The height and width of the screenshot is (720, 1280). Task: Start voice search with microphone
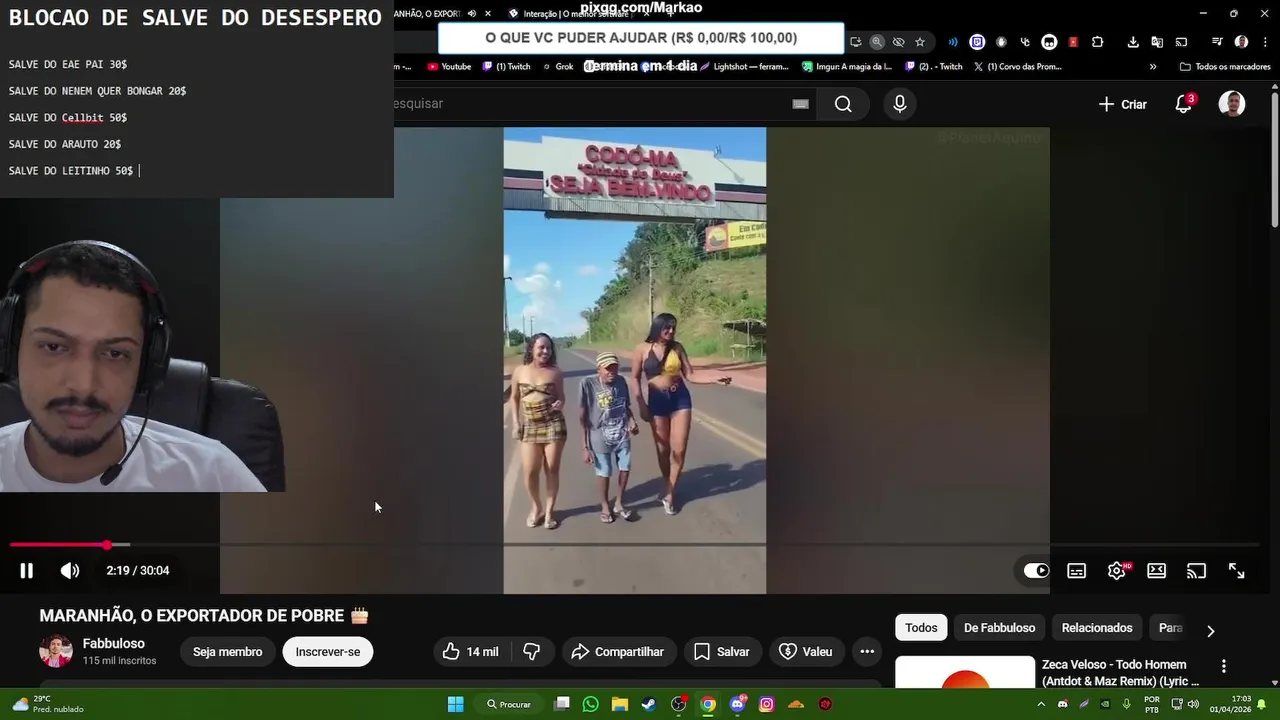coord(900,104)
